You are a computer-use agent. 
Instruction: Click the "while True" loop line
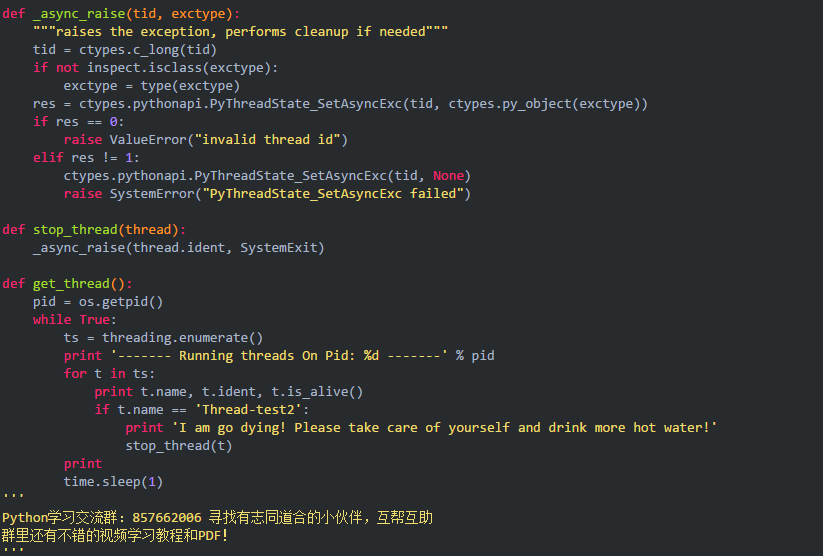75,319
